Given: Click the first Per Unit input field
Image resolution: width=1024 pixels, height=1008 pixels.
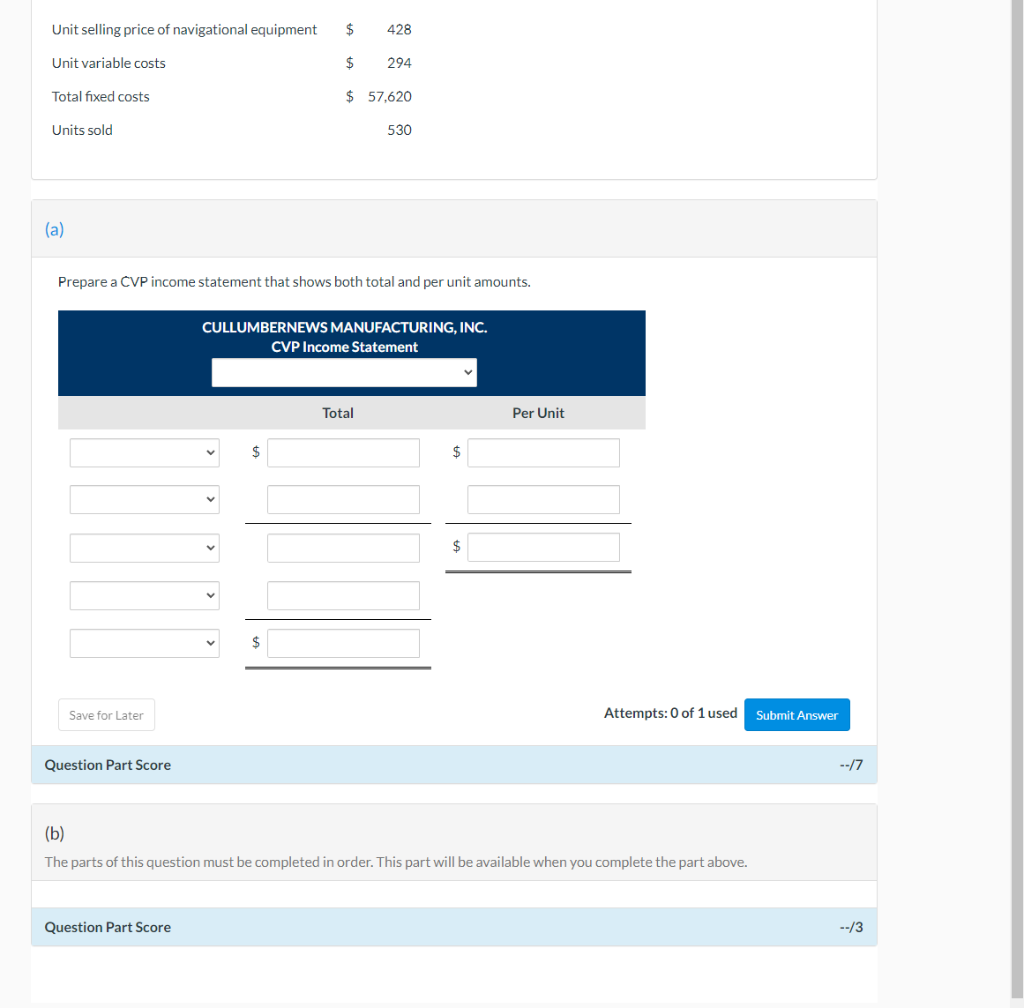Looking at the screenshot, I should pos(543,452).
